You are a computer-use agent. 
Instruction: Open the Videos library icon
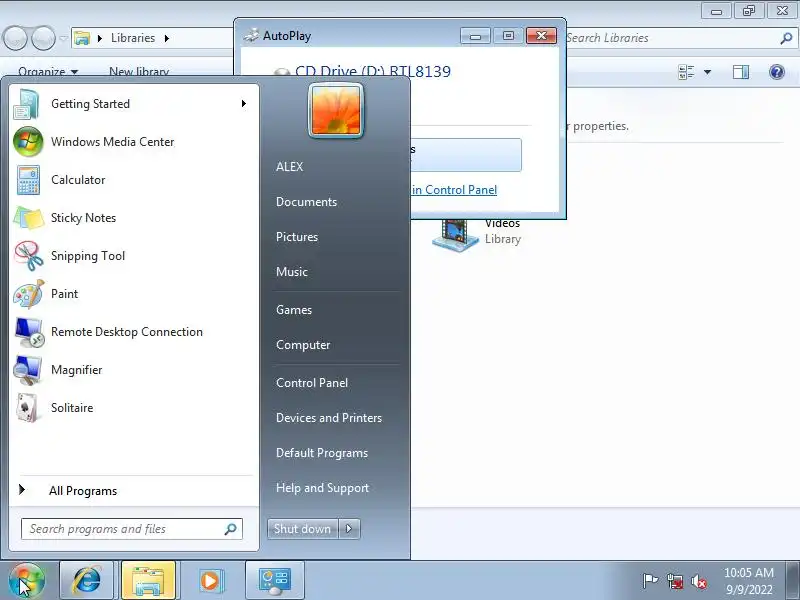pyautogui.click(x=455, y=235)
